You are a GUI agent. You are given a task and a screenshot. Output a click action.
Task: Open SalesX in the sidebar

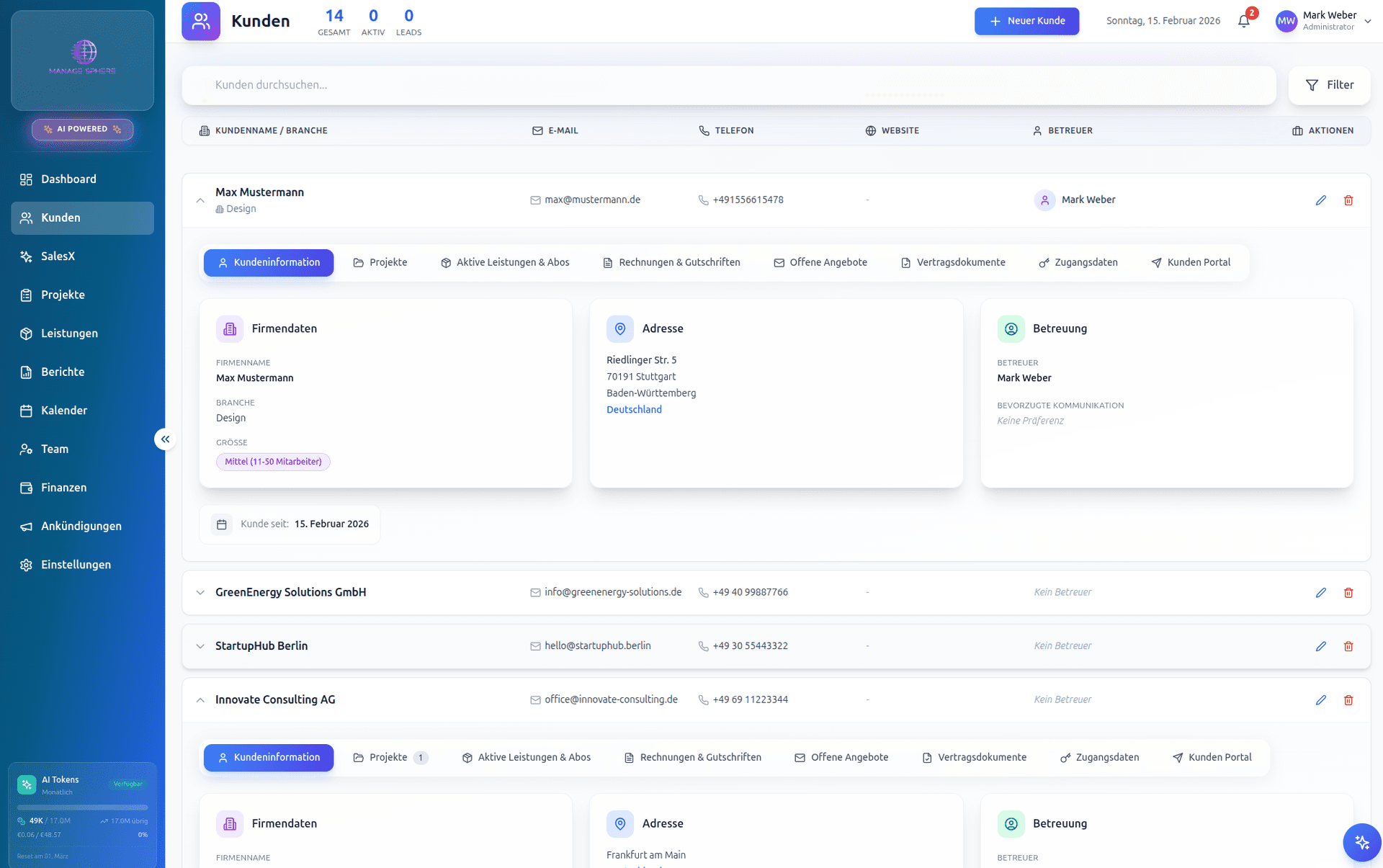coord(58,256)
